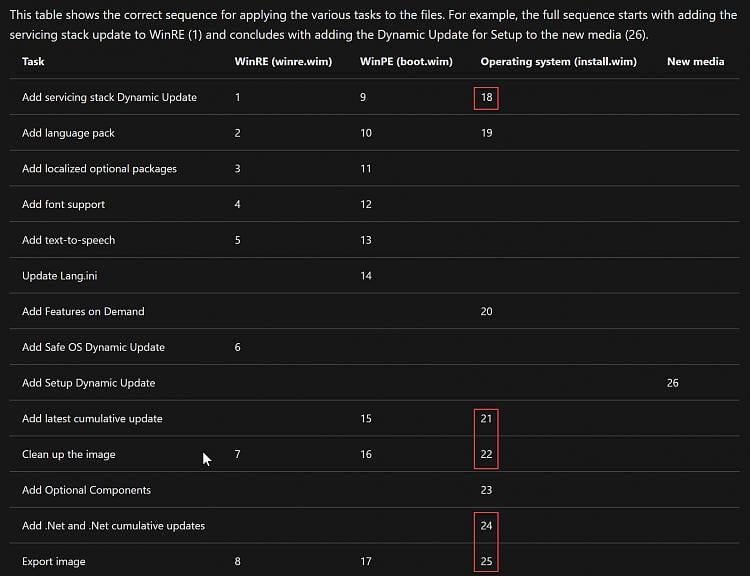Click the Add text-to-speech task
Image resolution: width=750 pixels, height=576 pixels.
point(68,240)
